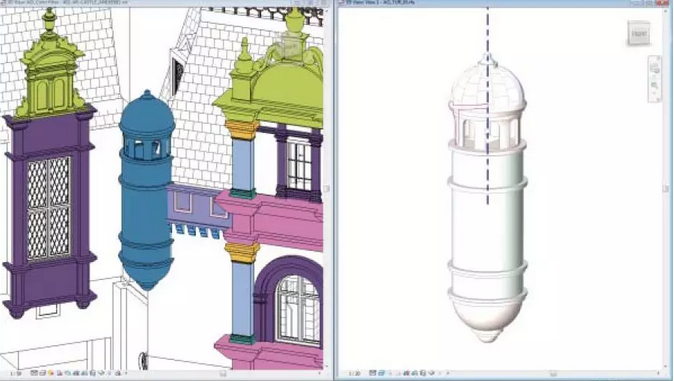Open visual style control in castle view
The width and height of the screenshot is (674, 381).
[x=43, y=373]
